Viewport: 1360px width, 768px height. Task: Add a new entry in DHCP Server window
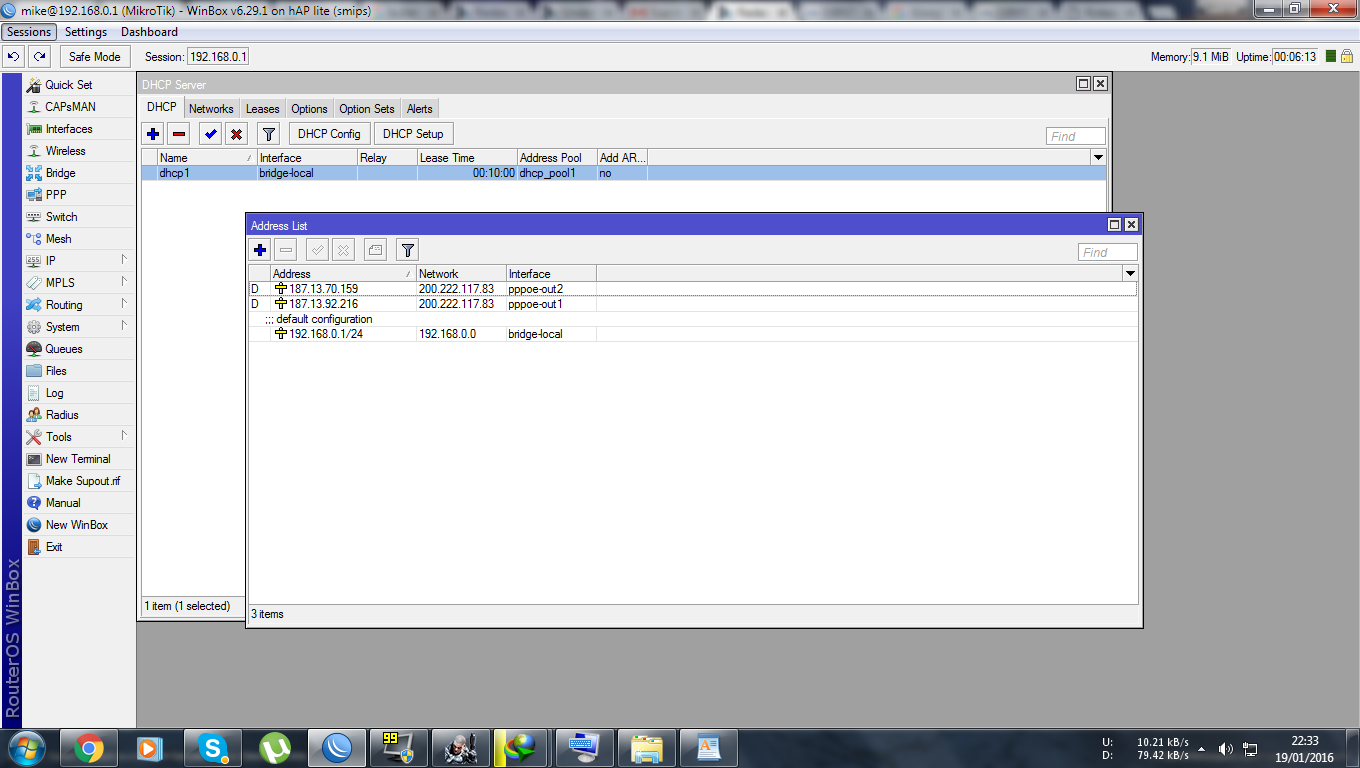[x=153, y=134]
